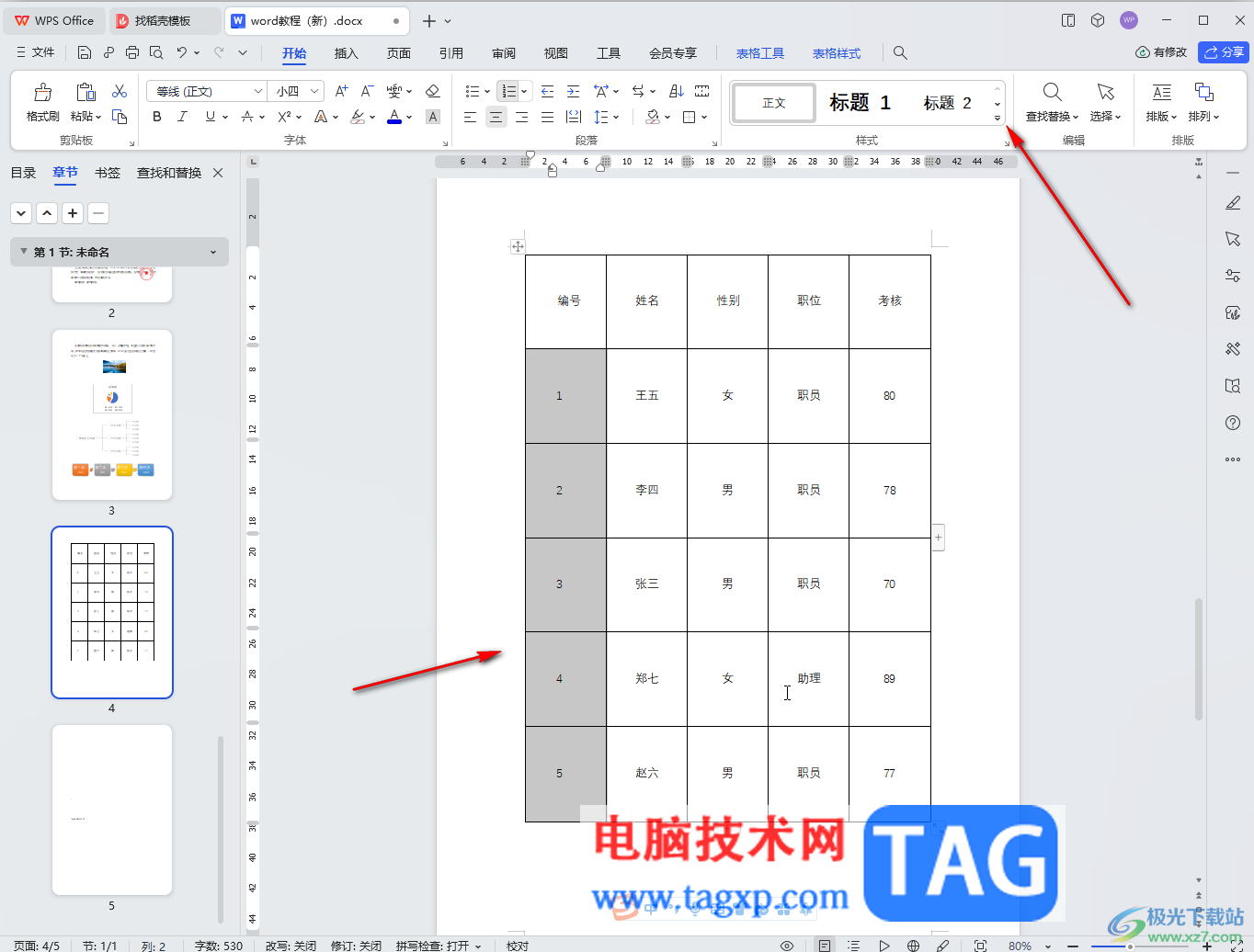Click the selection arrow in right sidebar
Screen dimensions: 1254x952
(1233, 239)
